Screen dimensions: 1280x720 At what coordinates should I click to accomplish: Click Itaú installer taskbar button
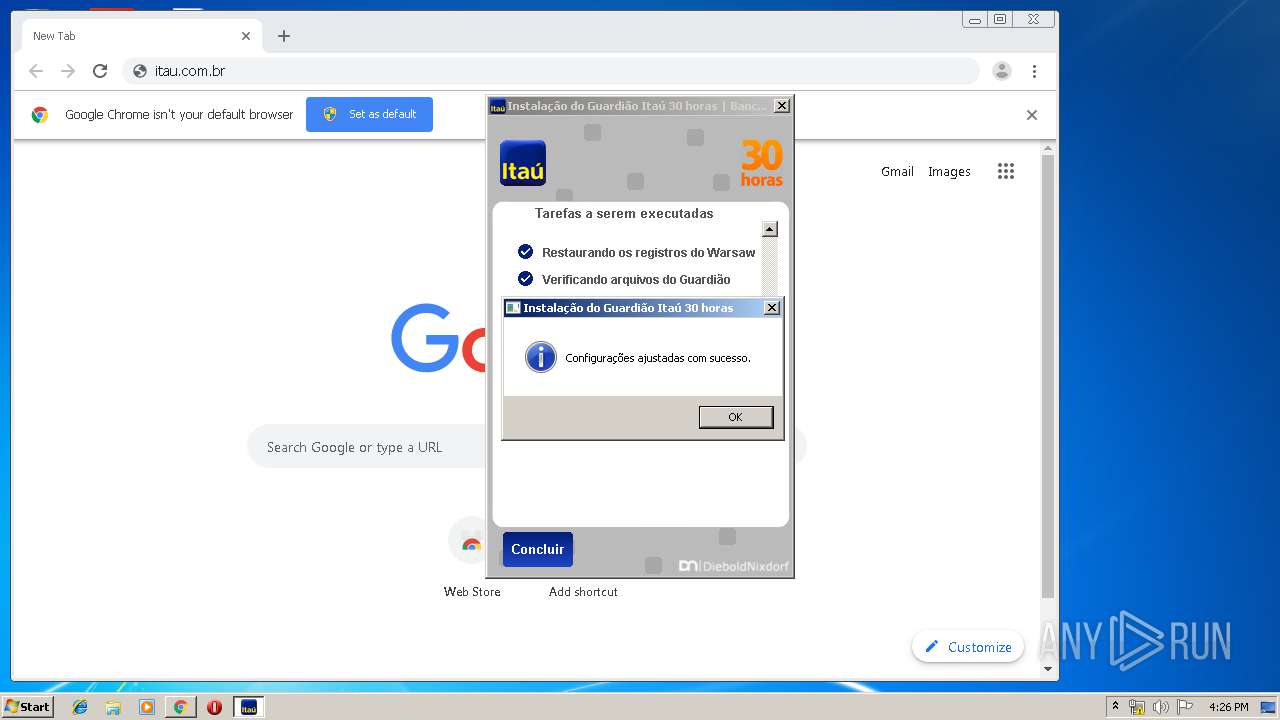pyautogui.click(x=248, y=707)
